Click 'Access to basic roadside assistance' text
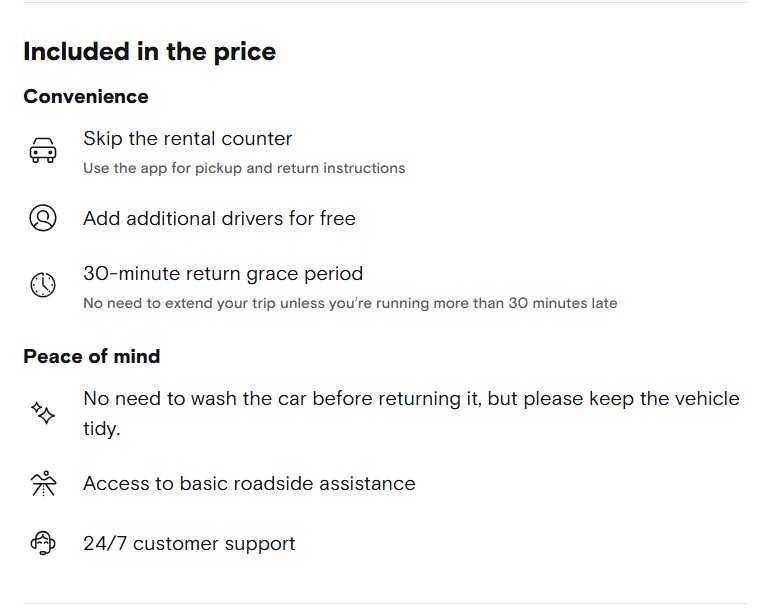 (249, 484)
